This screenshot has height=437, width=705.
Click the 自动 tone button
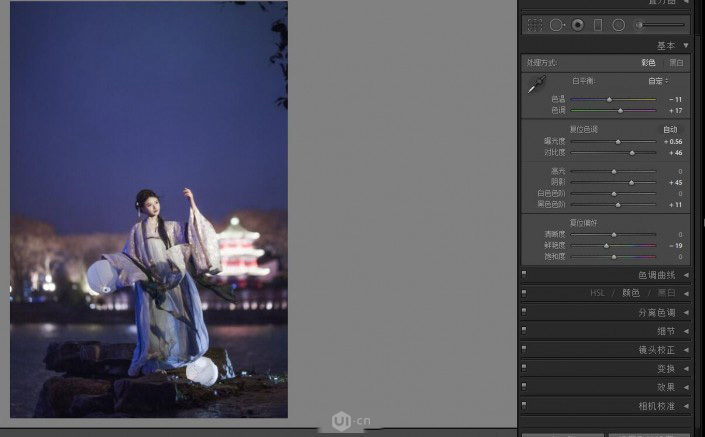pos(670,129)
